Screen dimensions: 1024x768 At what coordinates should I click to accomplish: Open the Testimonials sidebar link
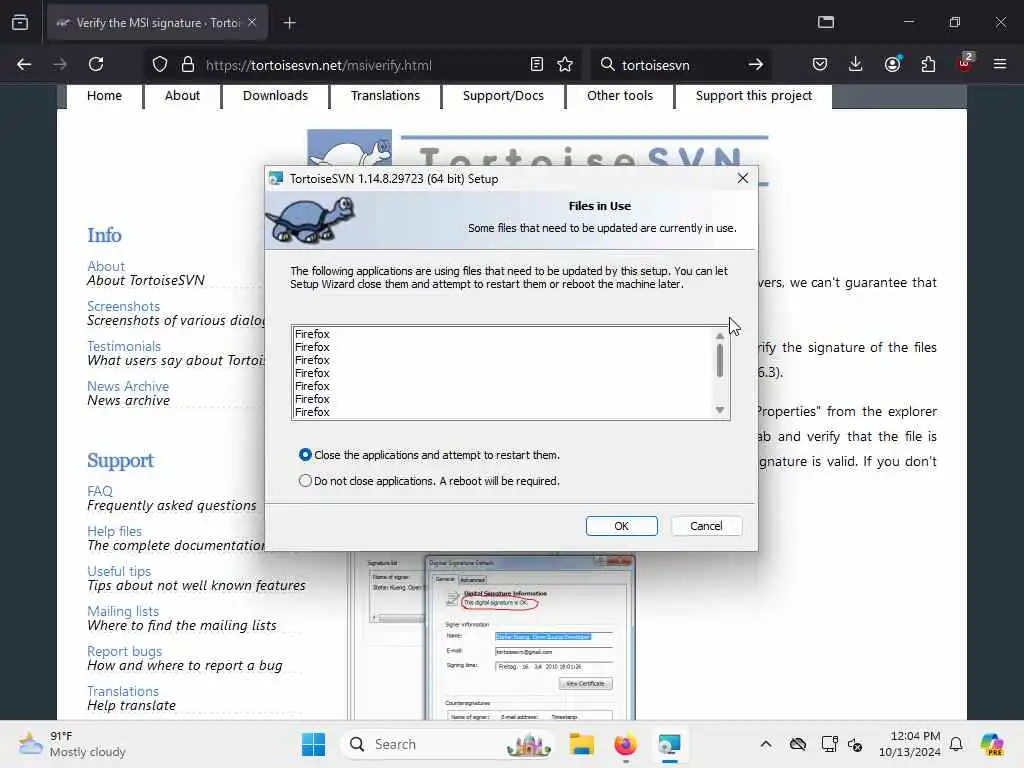click(x=124, y=346)
